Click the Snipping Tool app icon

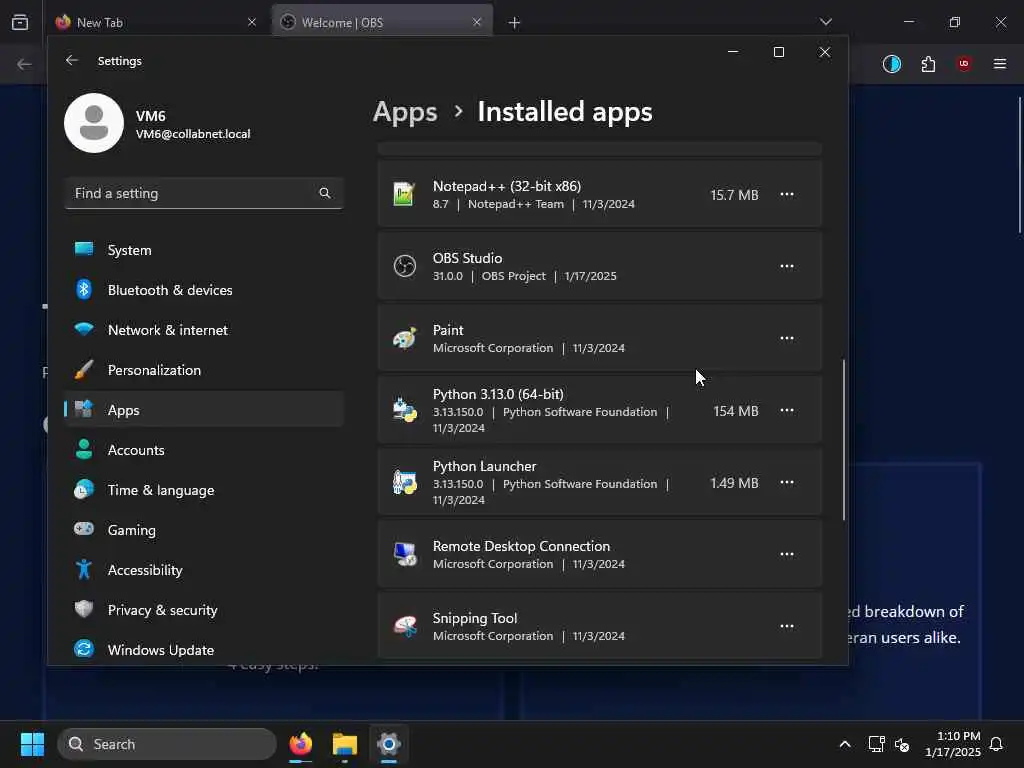point(404,626)
